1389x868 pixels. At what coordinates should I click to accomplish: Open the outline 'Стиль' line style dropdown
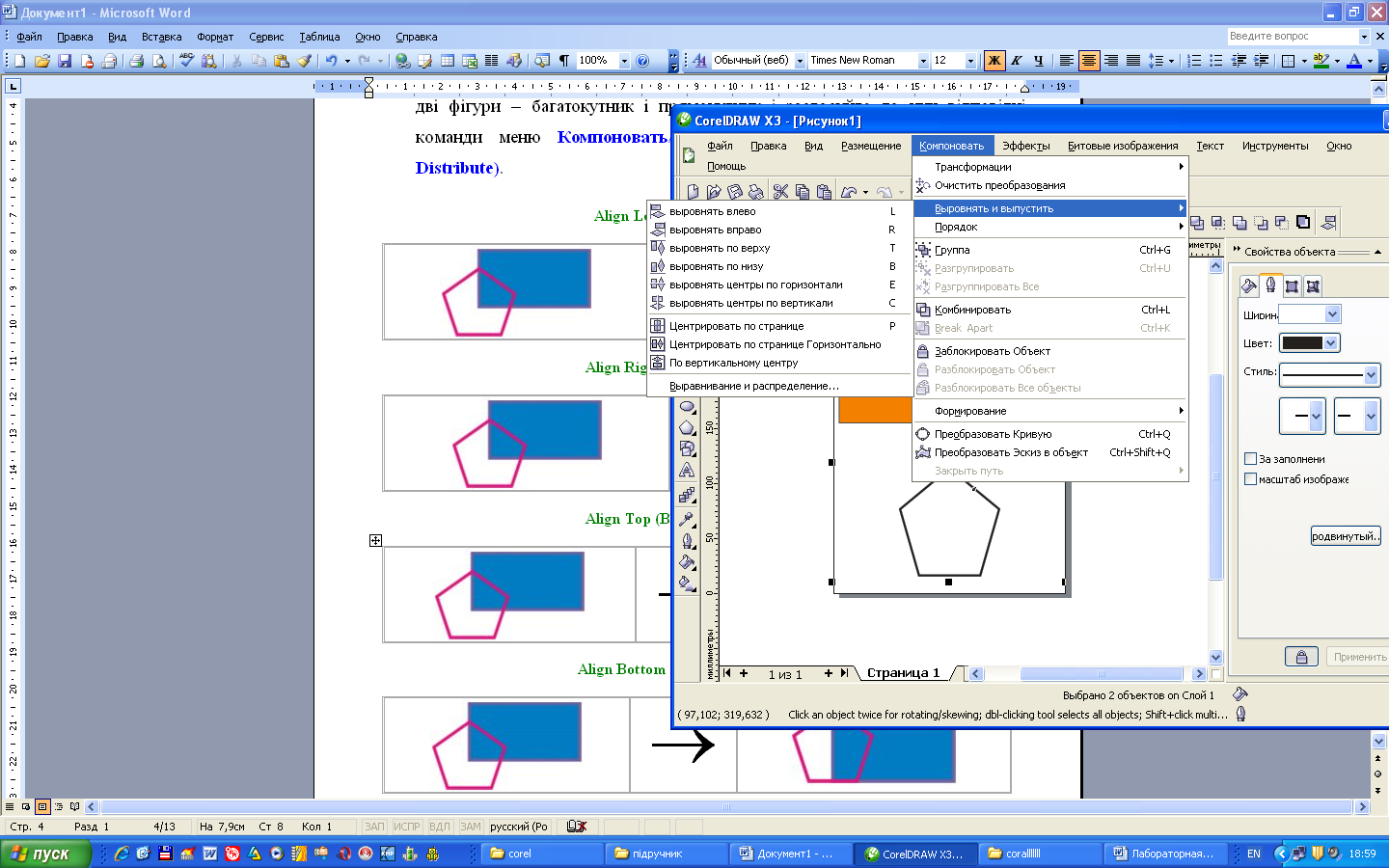click(x=1372, y=374)
